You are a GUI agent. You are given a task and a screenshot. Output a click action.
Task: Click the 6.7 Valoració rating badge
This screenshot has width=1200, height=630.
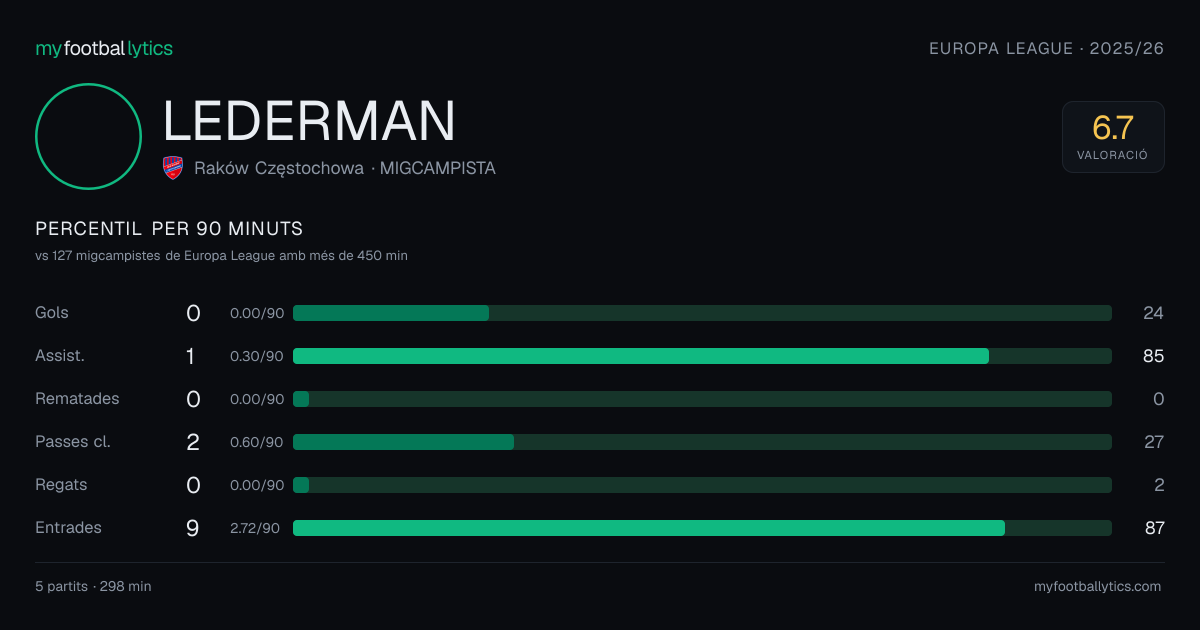pyautogui.click(x=1113, y=137)
